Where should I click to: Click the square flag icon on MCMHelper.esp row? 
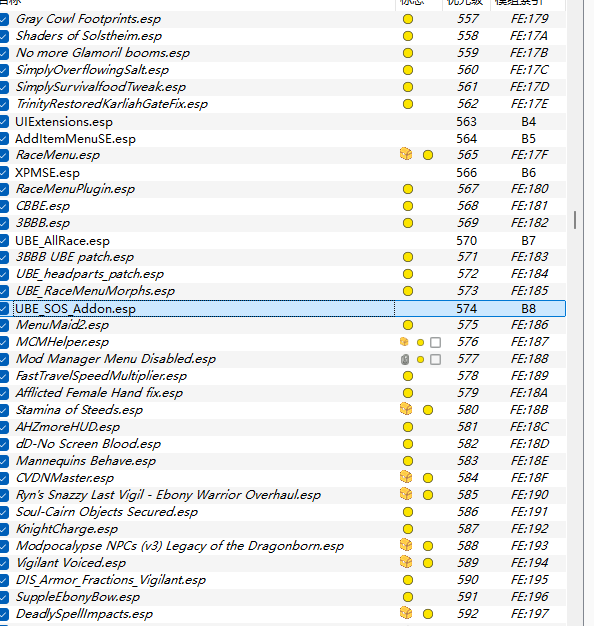click(x=436, y=343)
